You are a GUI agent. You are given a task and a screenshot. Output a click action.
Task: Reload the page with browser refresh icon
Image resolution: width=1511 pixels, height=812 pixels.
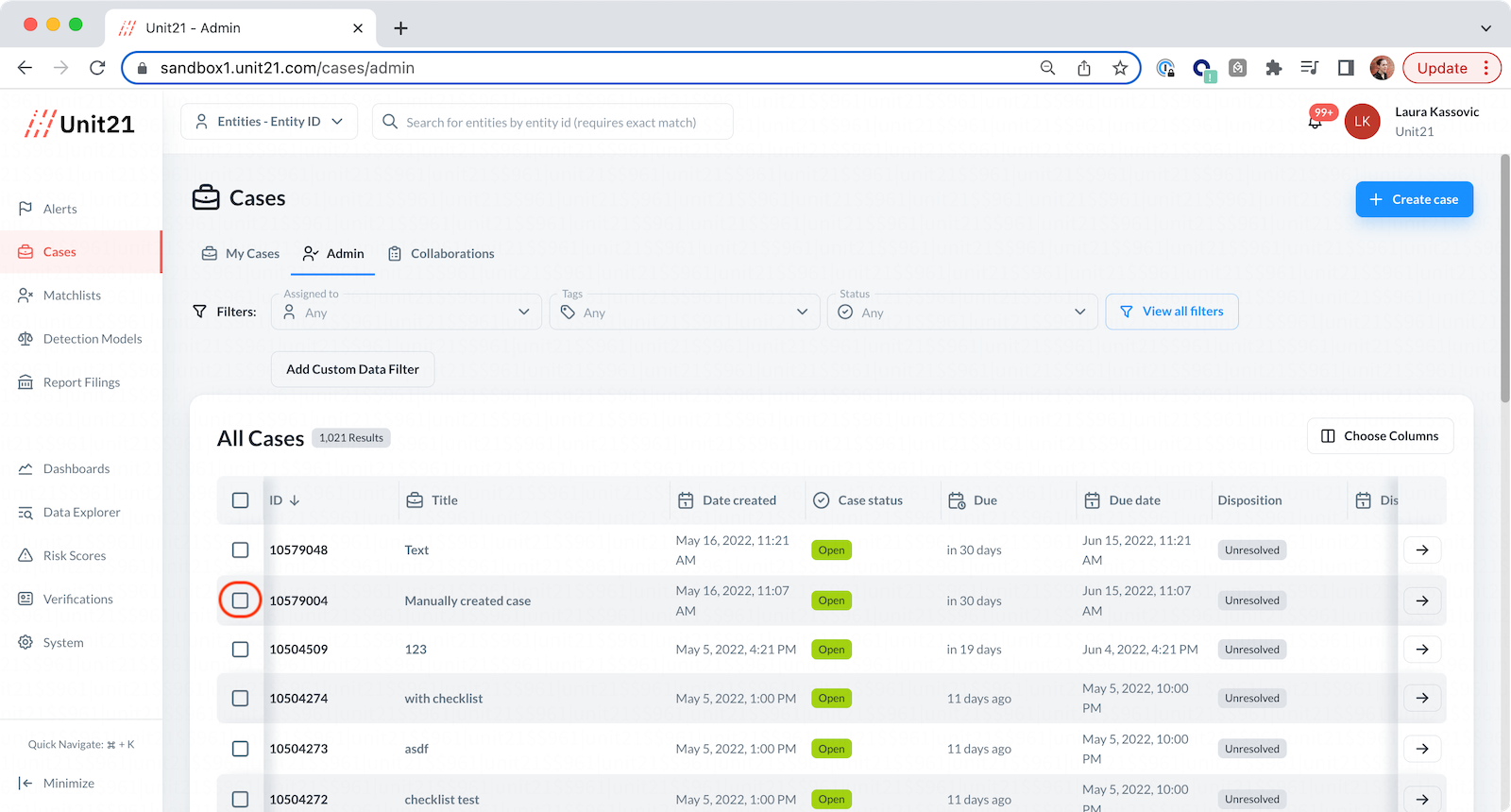pyautogui.click(x=97, y=68)
